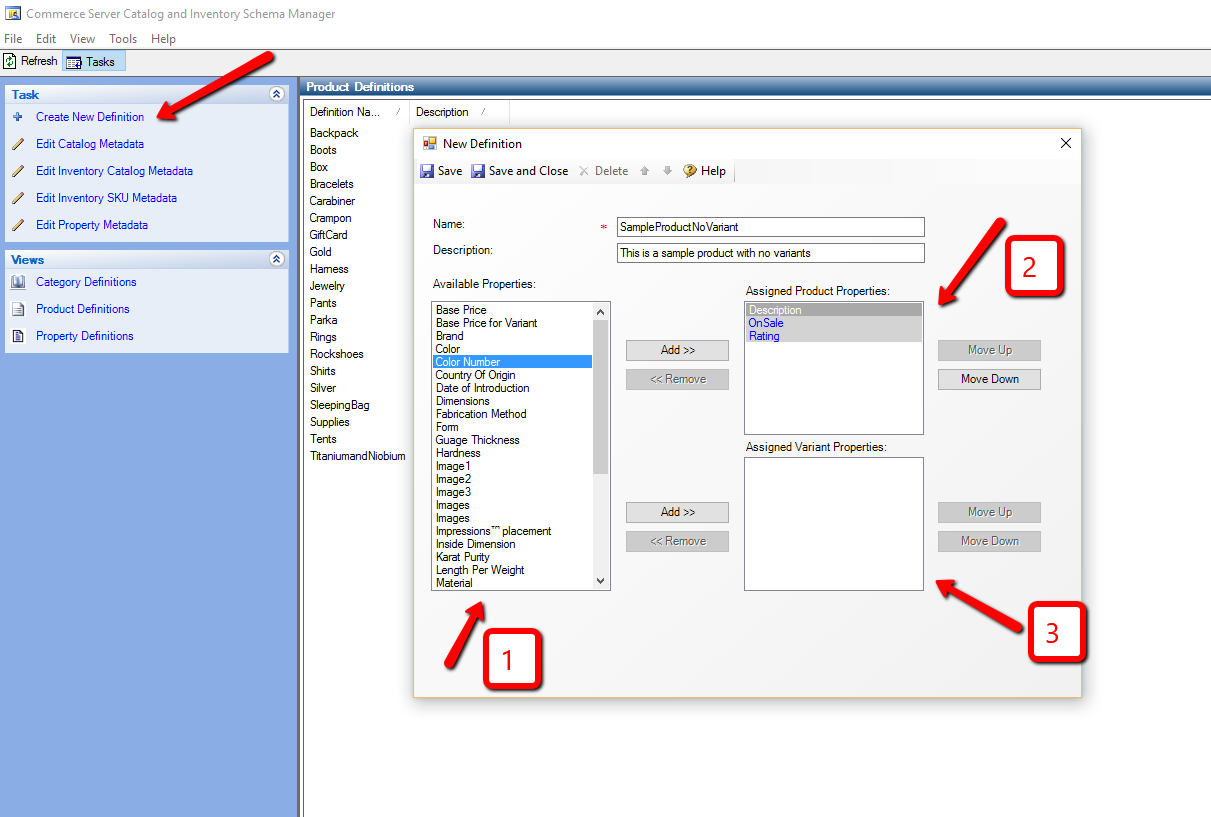Open the View menu
The image size is (1211, 817).
[x=83, y=39]
